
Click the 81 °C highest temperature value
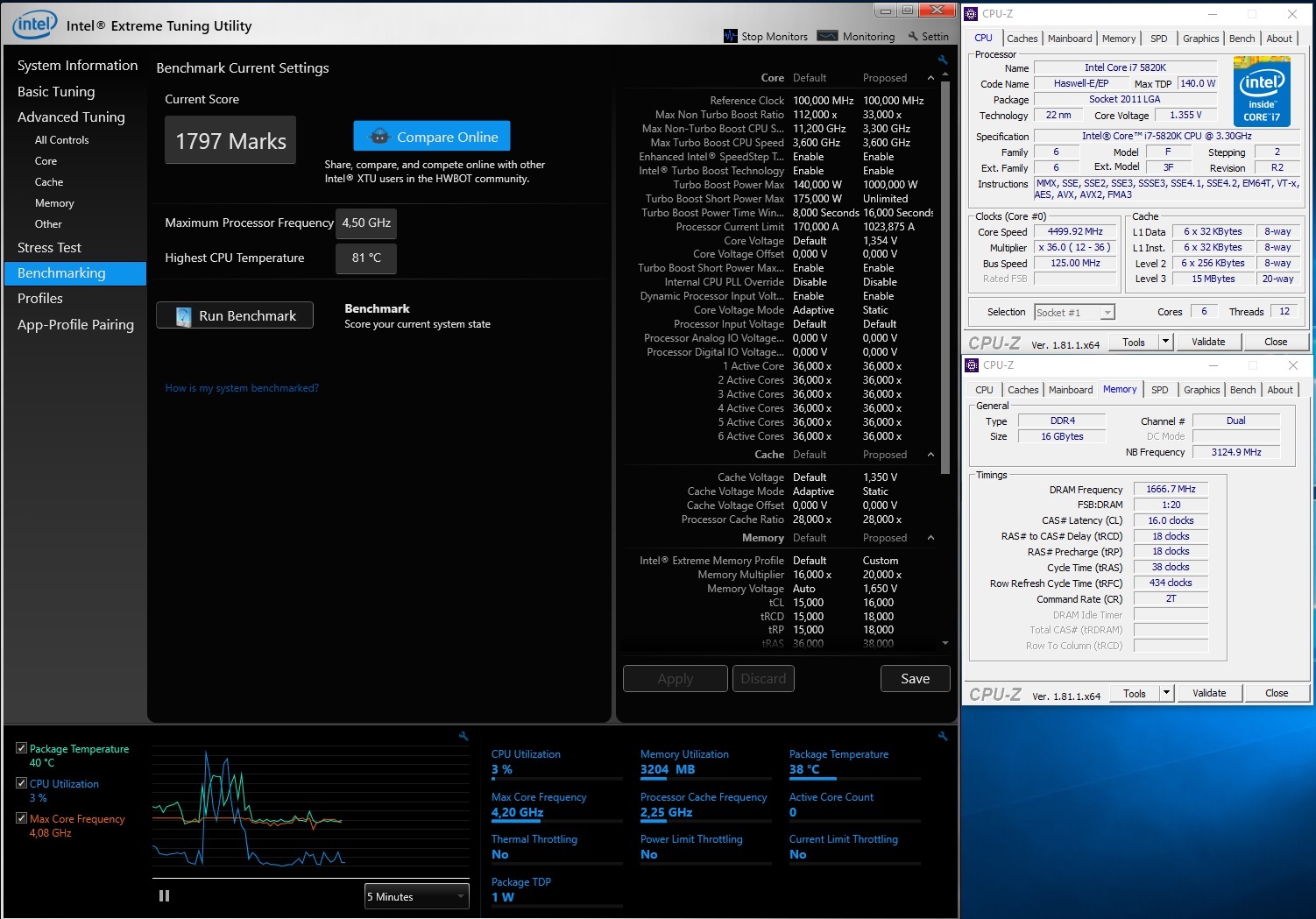click(366, 258)
